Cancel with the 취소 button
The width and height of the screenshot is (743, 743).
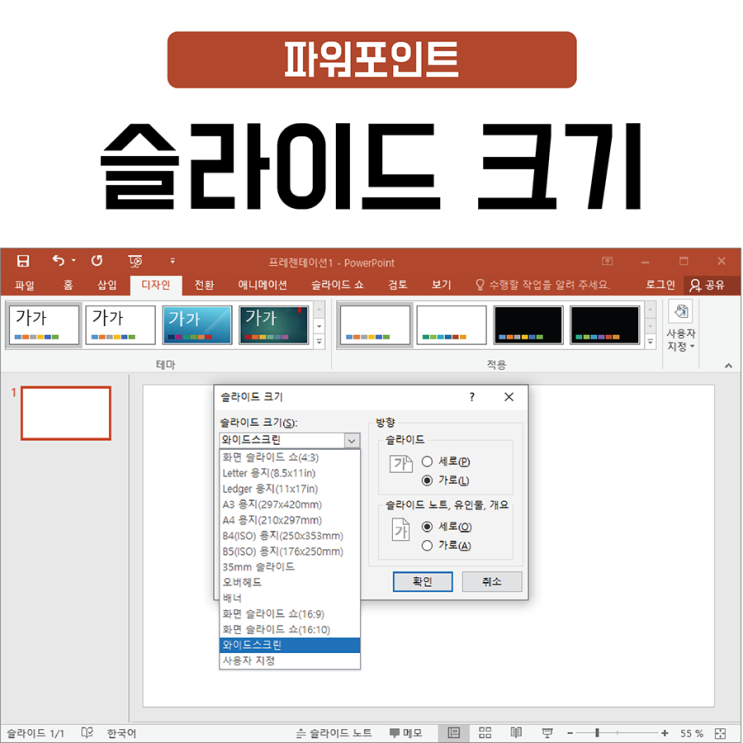click(x=492, y=581)
